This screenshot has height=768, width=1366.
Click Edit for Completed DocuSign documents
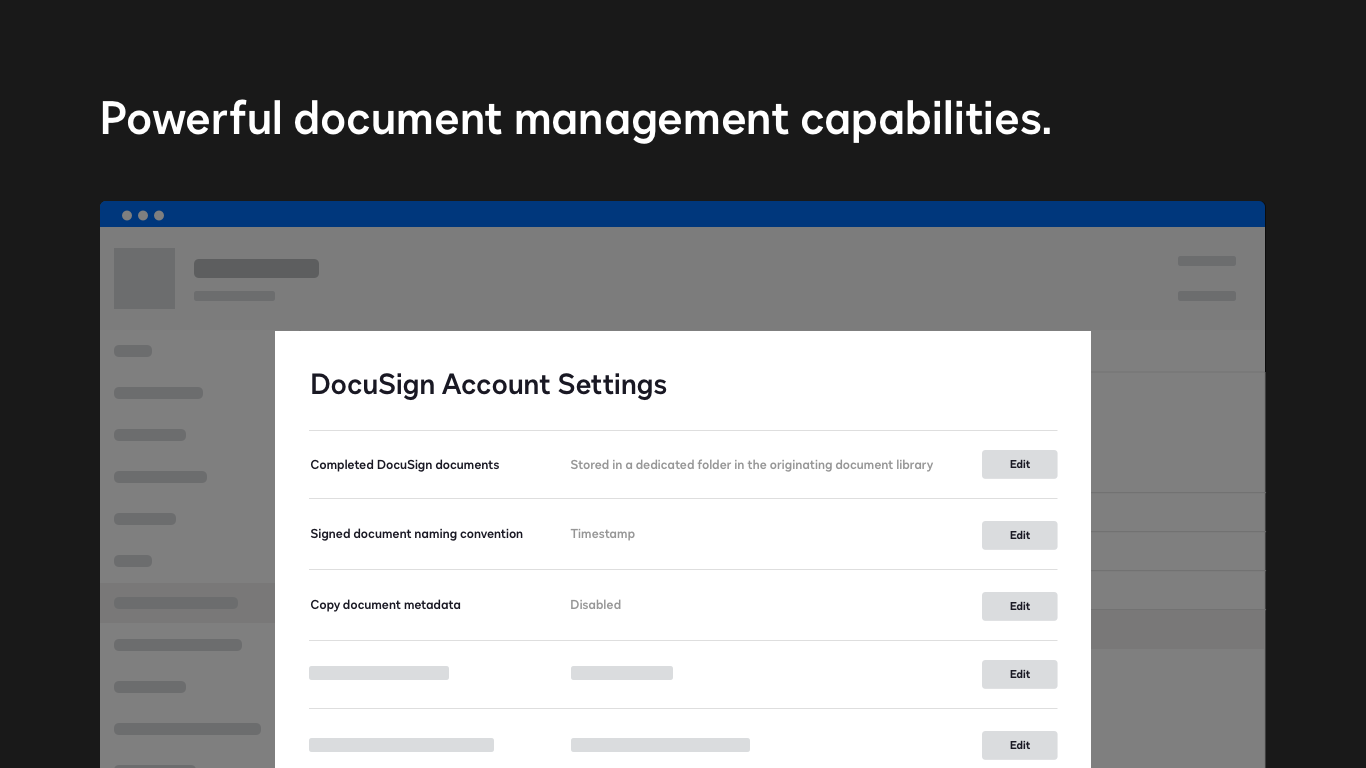pyautogui.click(x=1019, y=464)
